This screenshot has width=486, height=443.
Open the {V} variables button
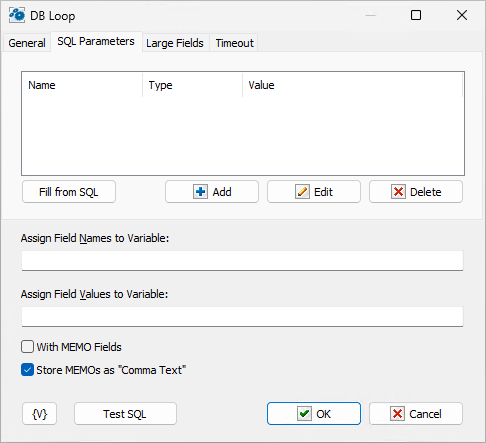click(40, 414)
